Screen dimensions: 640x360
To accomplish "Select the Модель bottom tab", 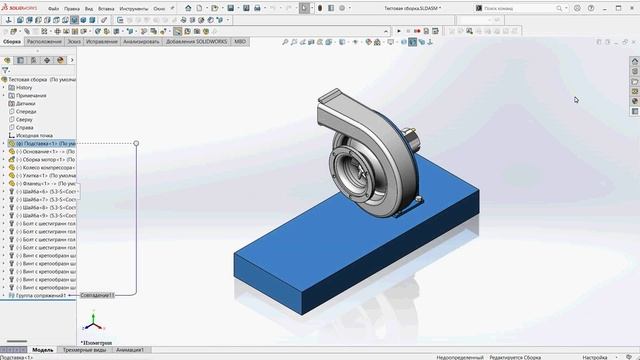I will point(42,350).
